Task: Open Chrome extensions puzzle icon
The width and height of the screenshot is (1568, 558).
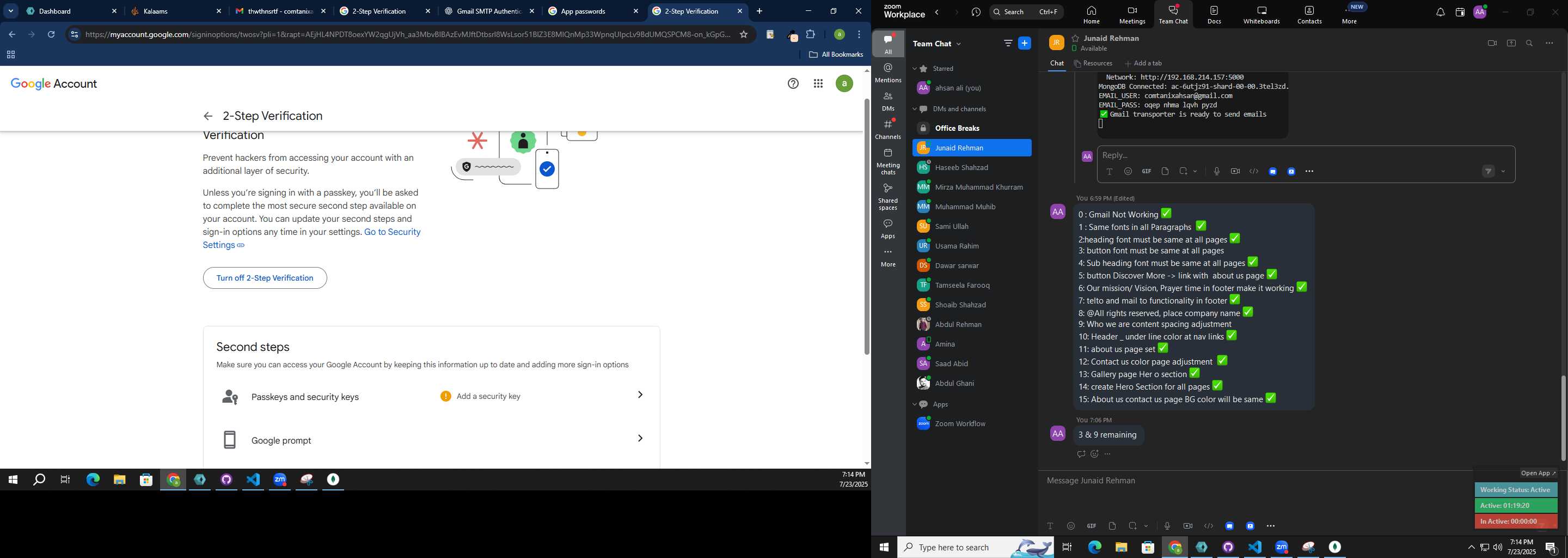Action: pyautogui.click(x=811, y=35)
